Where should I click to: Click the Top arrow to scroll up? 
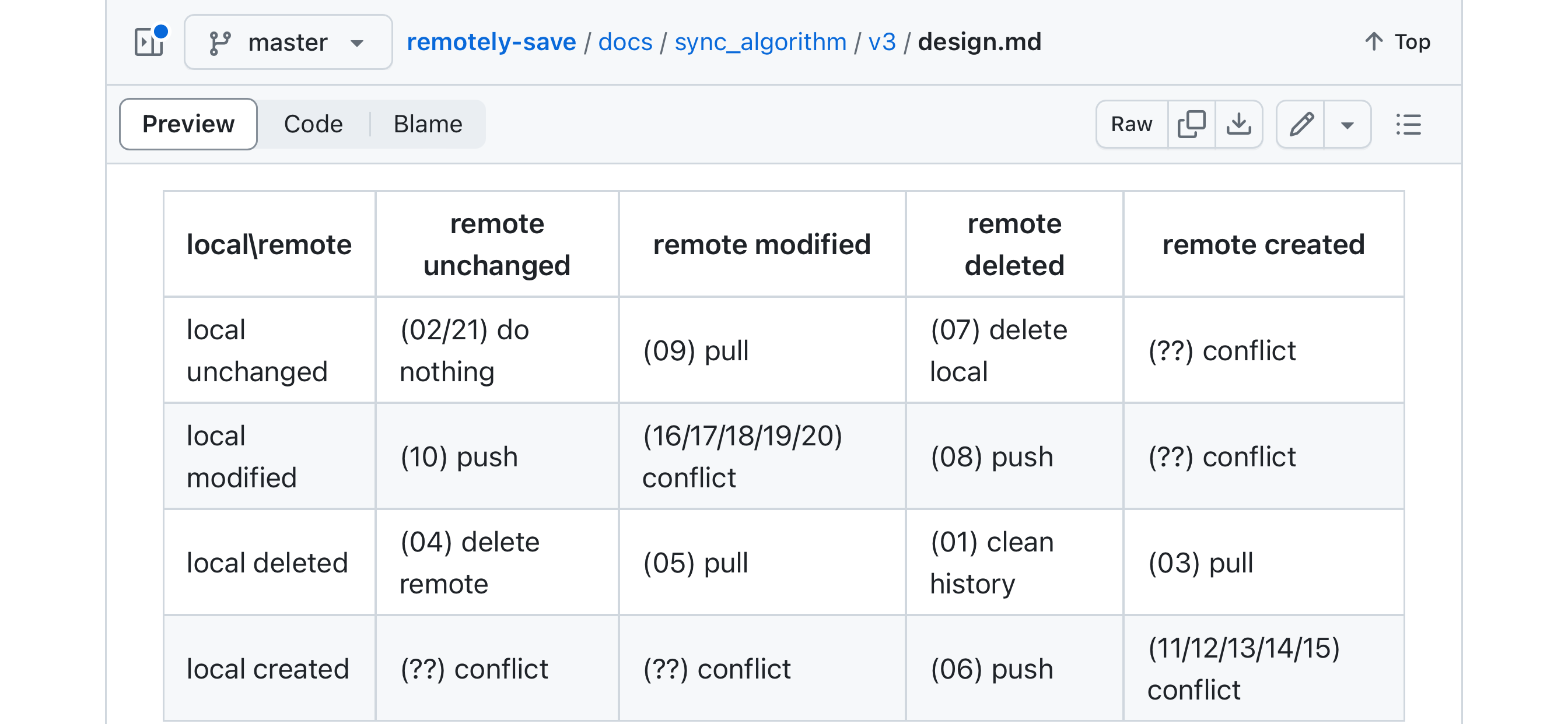pyautogui.click(x=1397, y=42)
